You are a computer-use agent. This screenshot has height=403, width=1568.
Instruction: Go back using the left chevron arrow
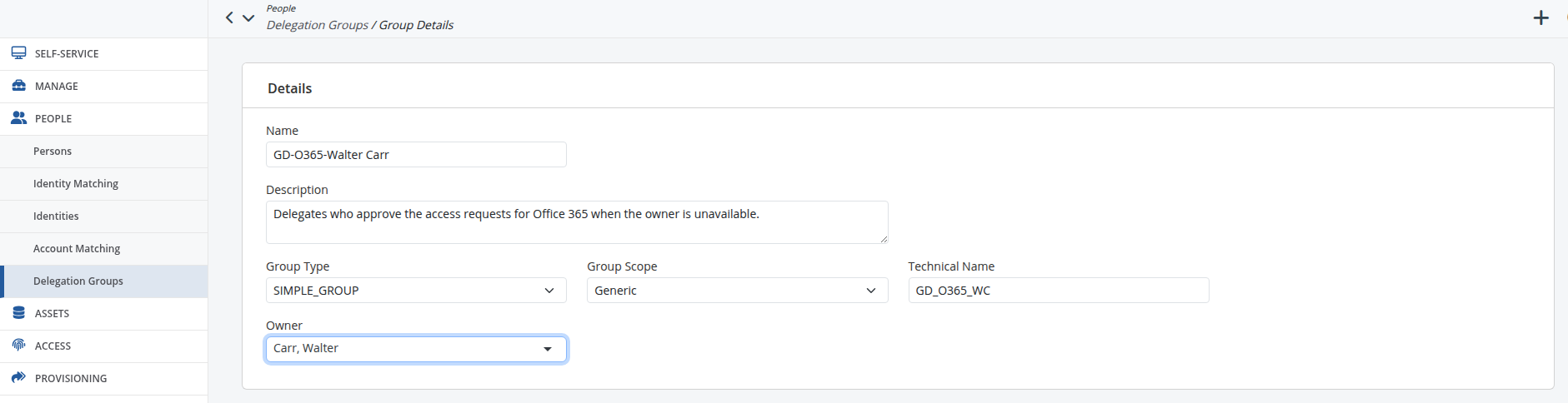click(229, 17)
